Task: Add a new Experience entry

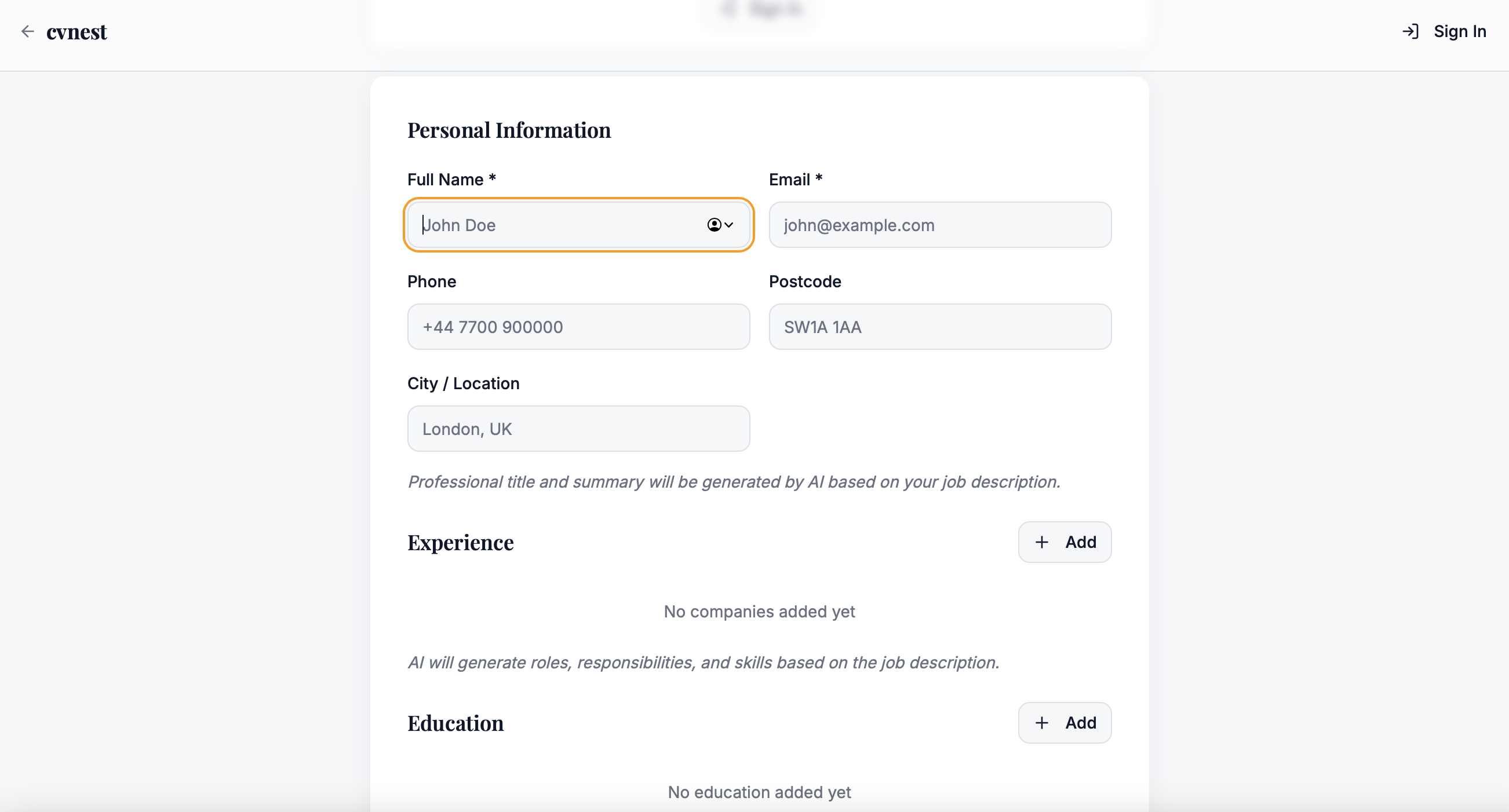Action: click(1065, 542)
